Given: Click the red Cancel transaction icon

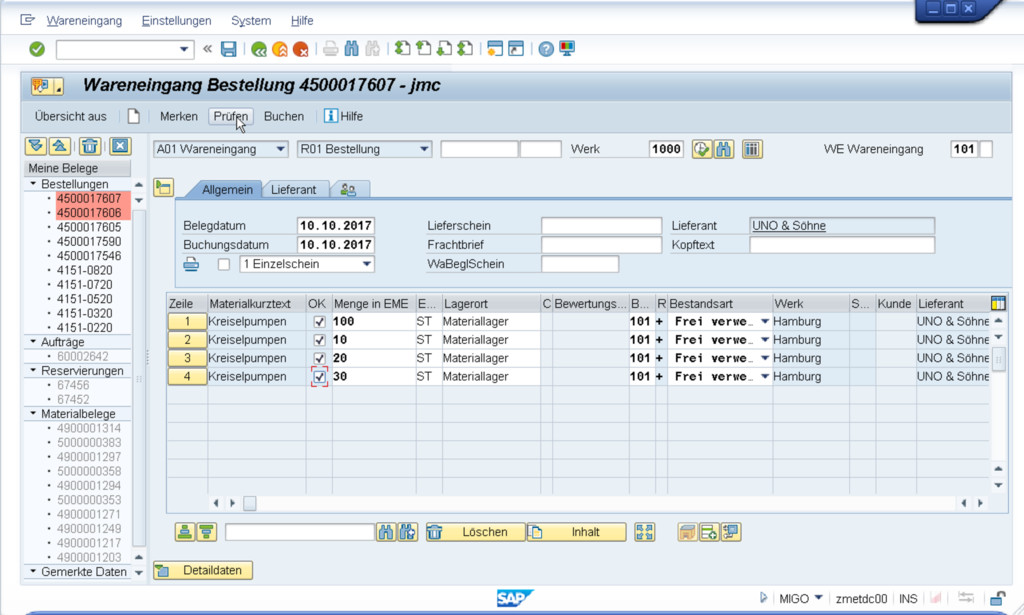Looking at the screenshot, I should pyautogui.click(x=300, y=49).
